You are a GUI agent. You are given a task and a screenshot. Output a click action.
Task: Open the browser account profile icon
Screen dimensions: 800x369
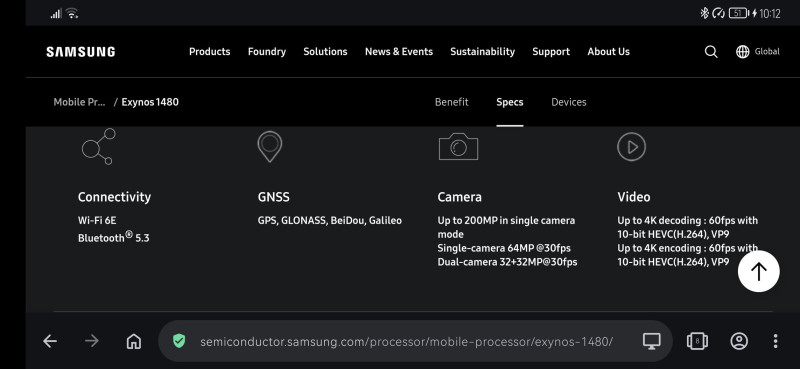click(739, 341)
